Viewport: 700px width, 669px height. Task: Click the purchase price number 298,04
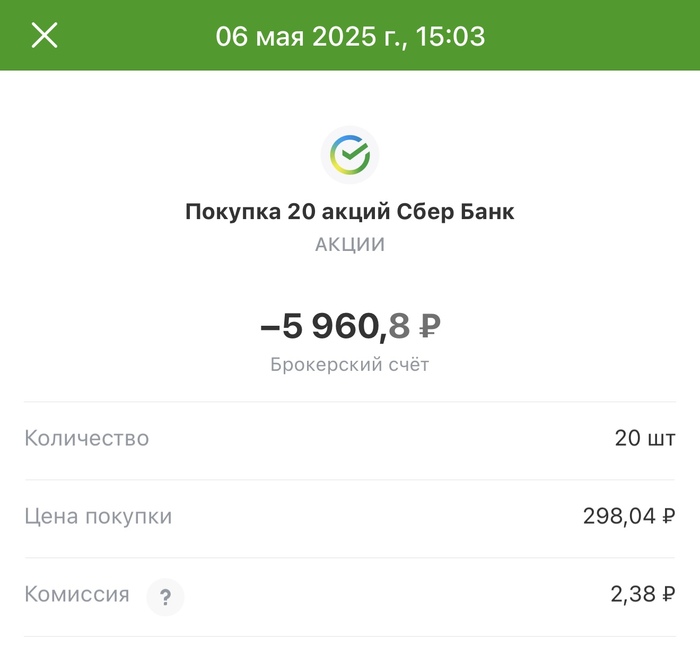619,516
